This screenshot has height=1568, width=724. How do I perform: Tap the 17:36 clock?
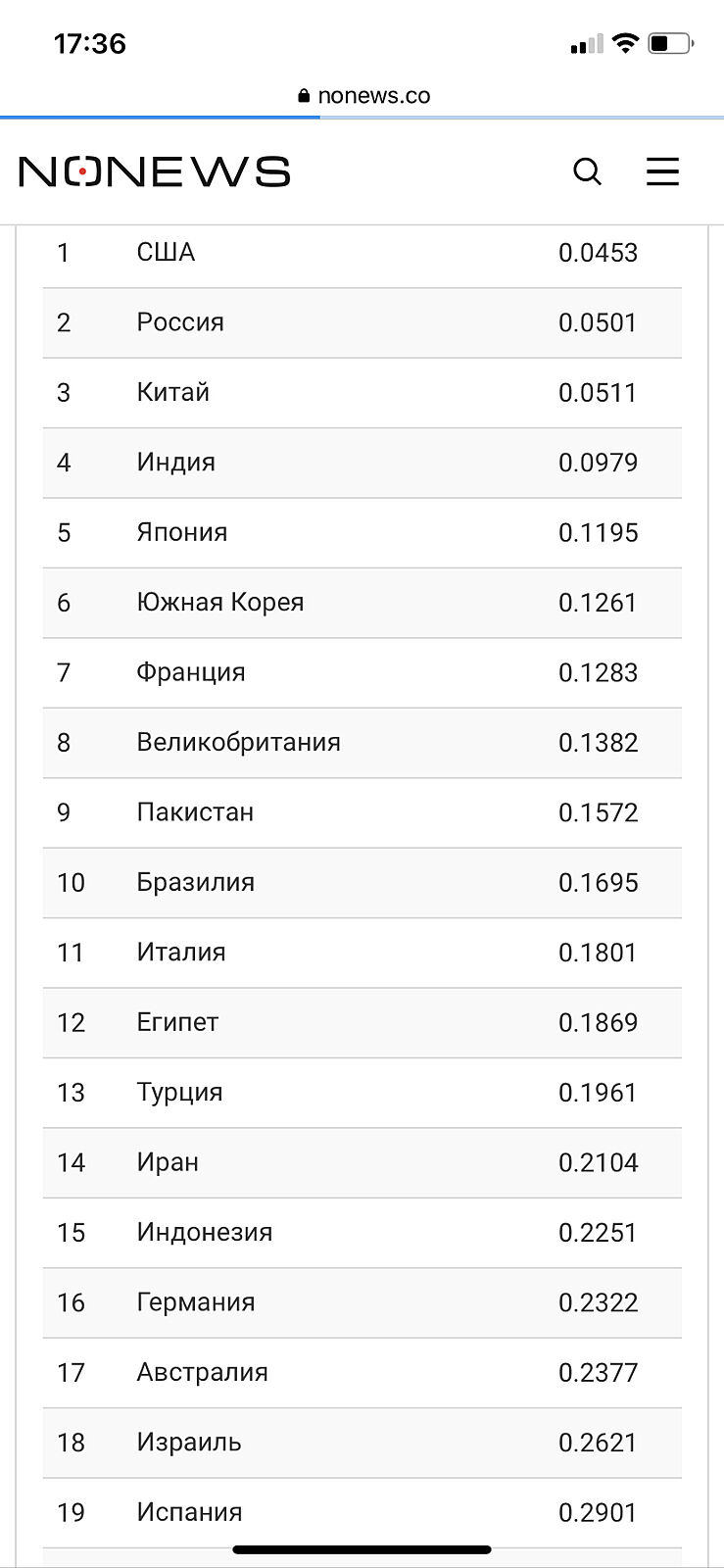89,43
